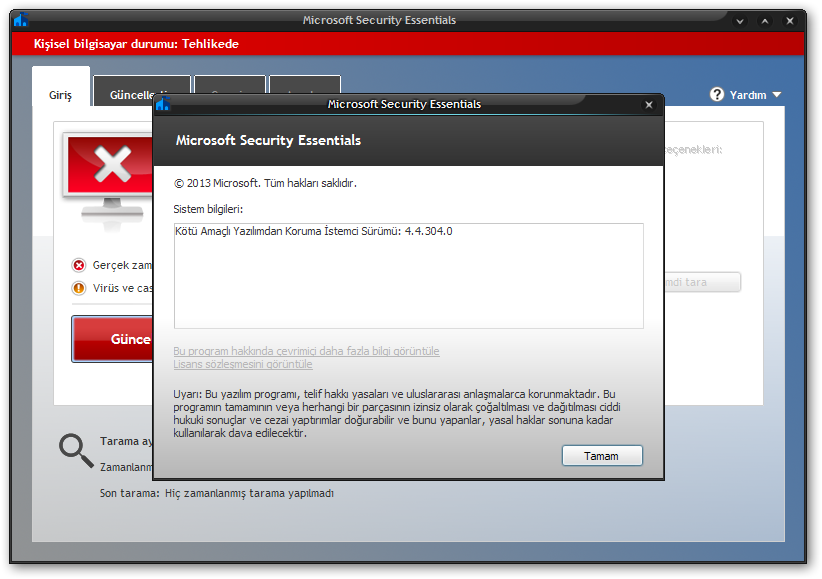The image size is (822, 579).
Task: Click 'Kişisel bilgisayar durumu: Tehlikede' status banner
Action: coord(408,44)
